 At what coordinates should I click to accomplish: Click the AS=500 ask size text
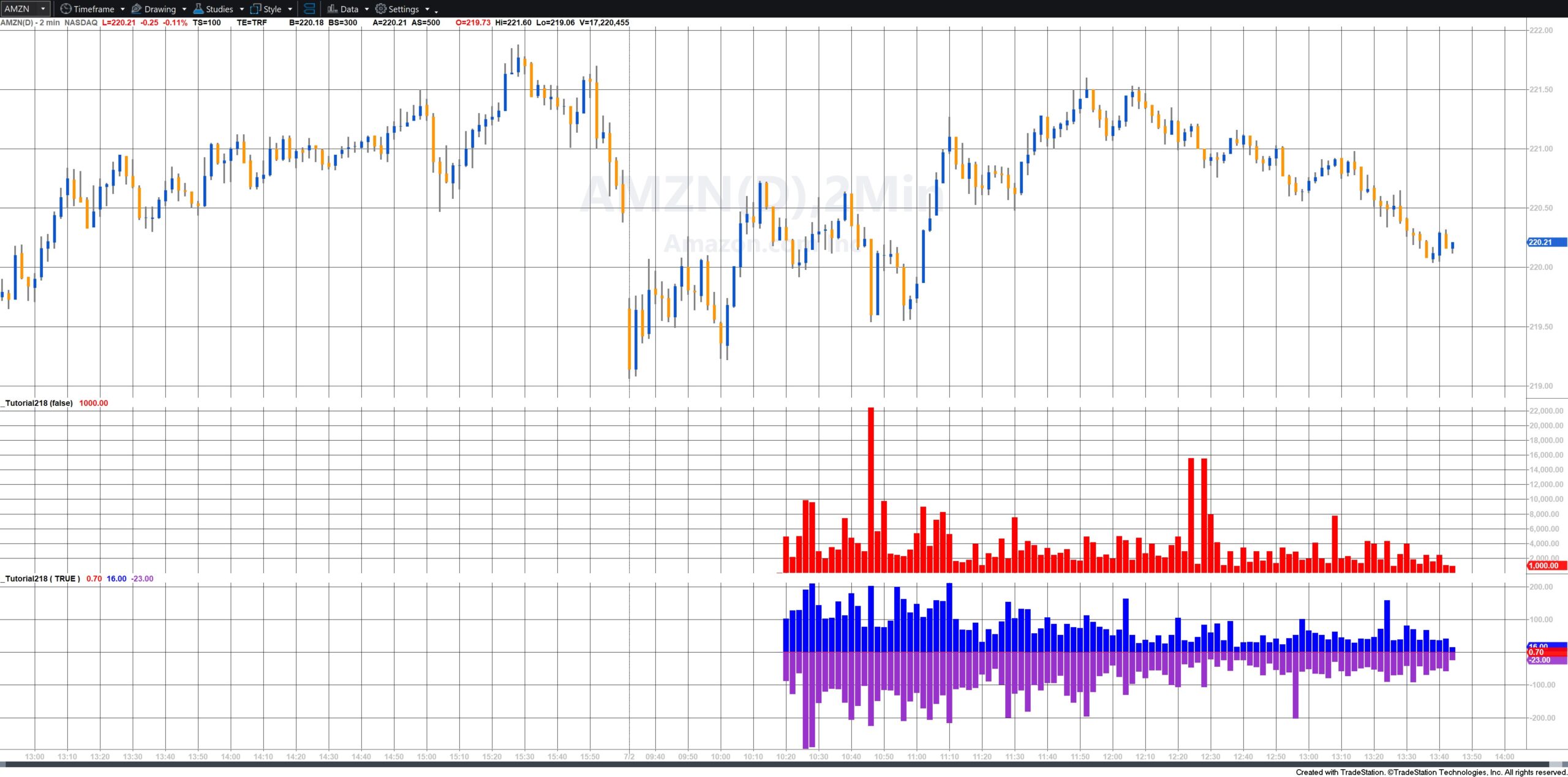pos(426,23)
